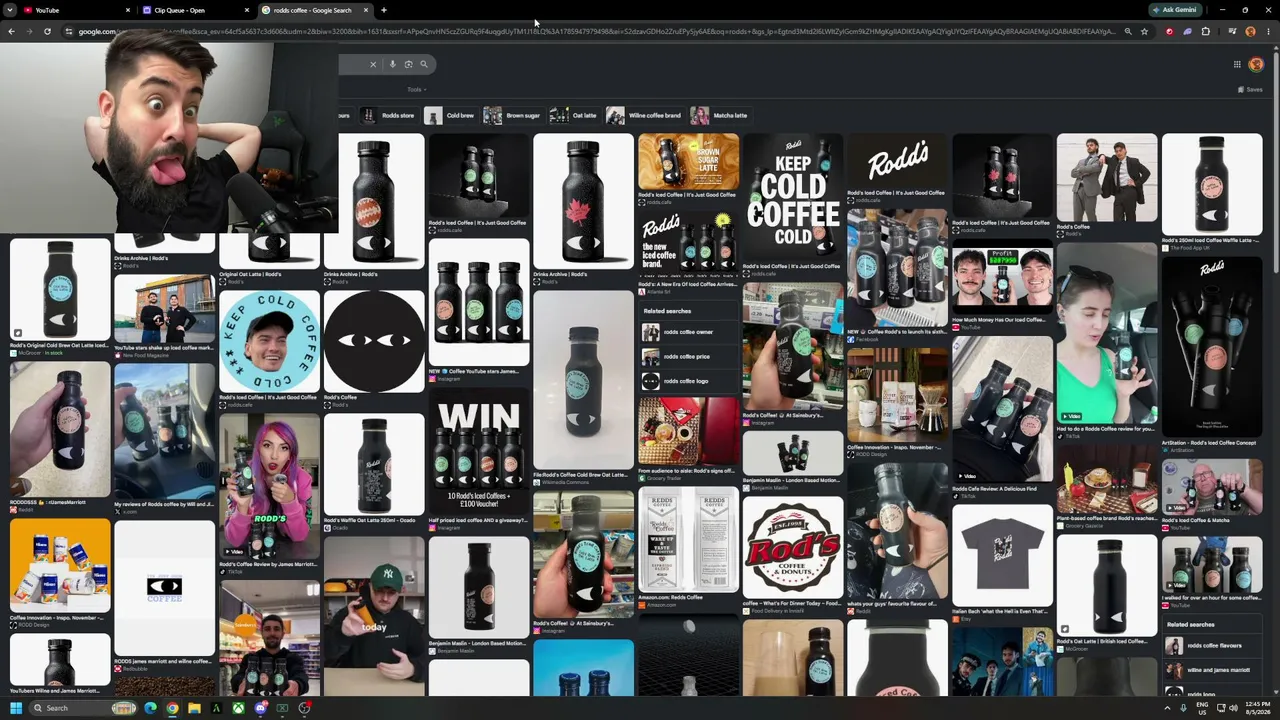Open the Rod's Coffee & Donuts logo image
The height and width of the screenshot is (720, 1280).
coord(792,546)
